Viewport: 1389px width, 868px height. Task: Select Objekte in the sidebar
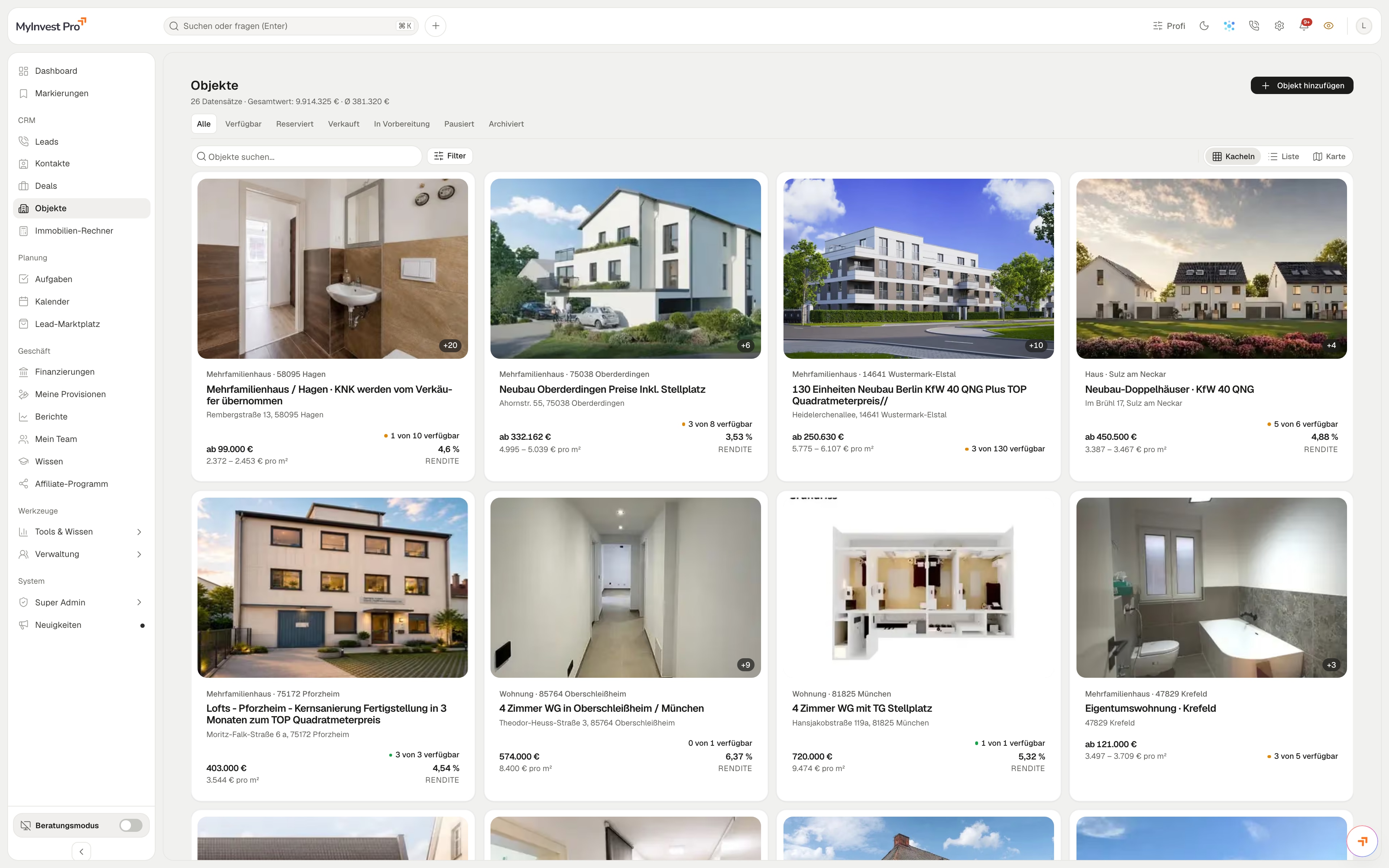point(81,208)
